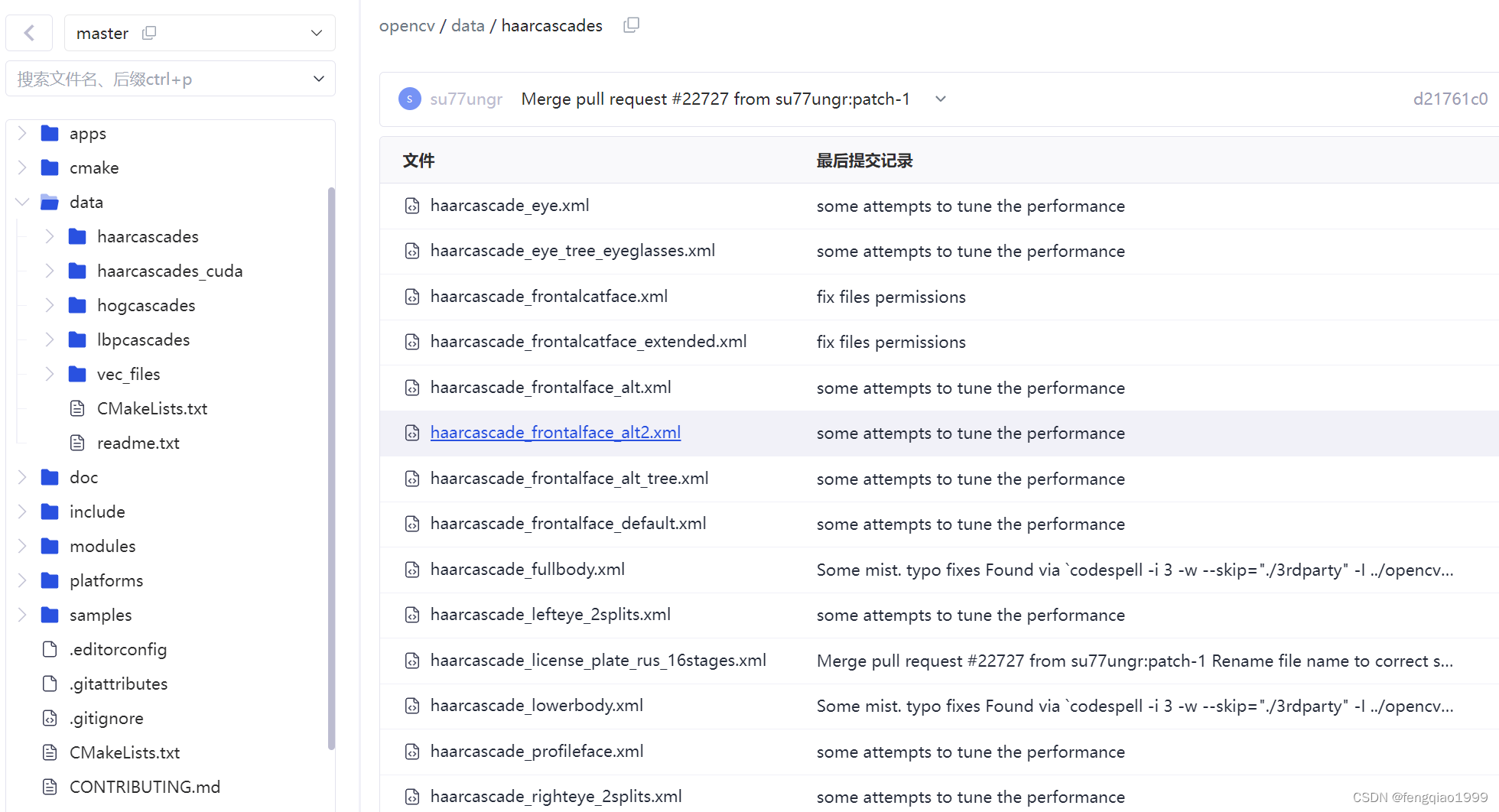Open haarcascade_frontalface_alt2.xml link
The height and width of the screenshot is (812, 1499).
pyautogui.click(x=555, y=433)
